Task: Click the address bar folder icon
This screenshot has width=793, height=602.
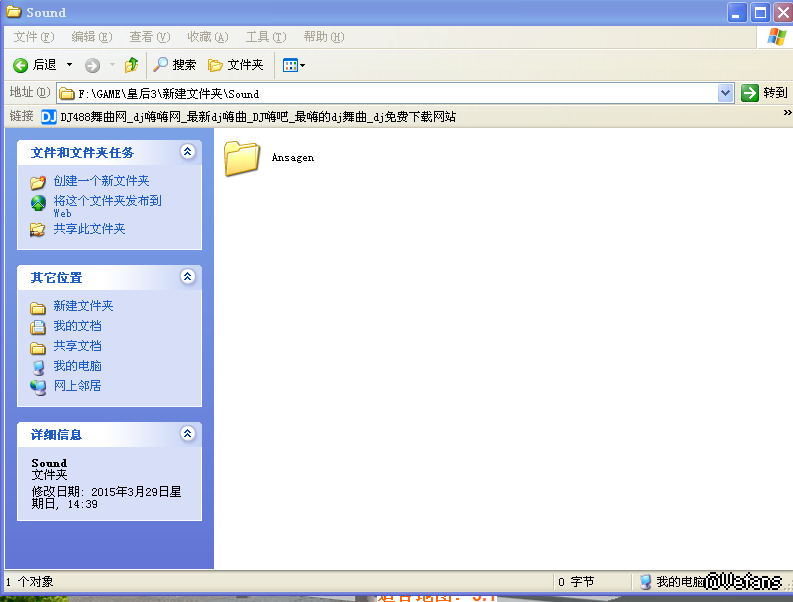Action: [x=67, y=94]
